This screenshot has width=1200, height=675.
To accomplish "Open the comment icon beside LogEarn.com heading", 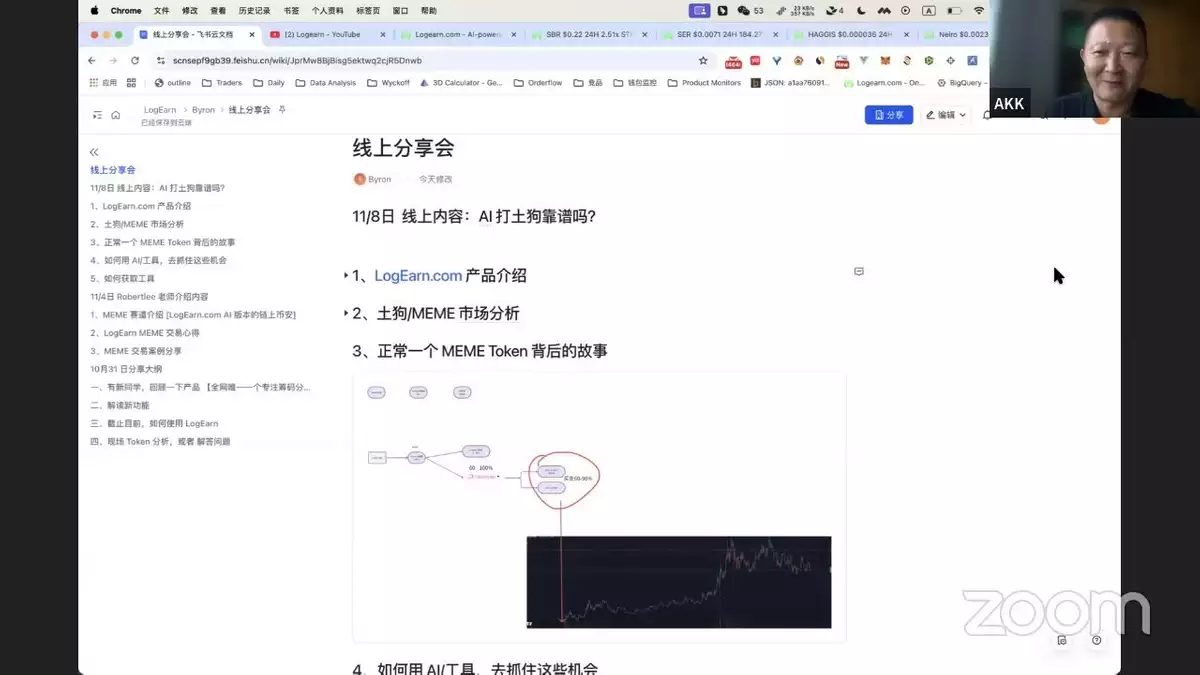I will 858,271.
